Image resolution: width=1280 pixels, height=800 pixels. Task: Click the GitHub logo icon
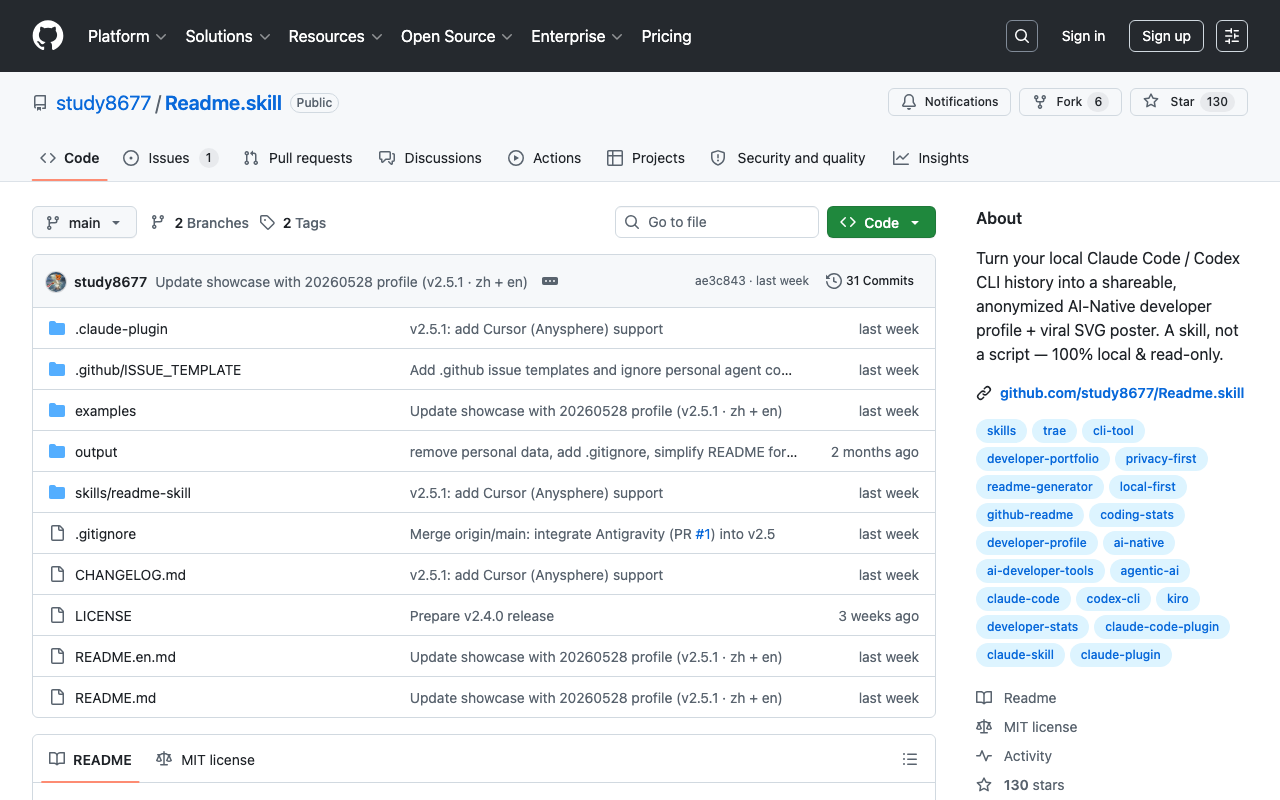point(48,36)
